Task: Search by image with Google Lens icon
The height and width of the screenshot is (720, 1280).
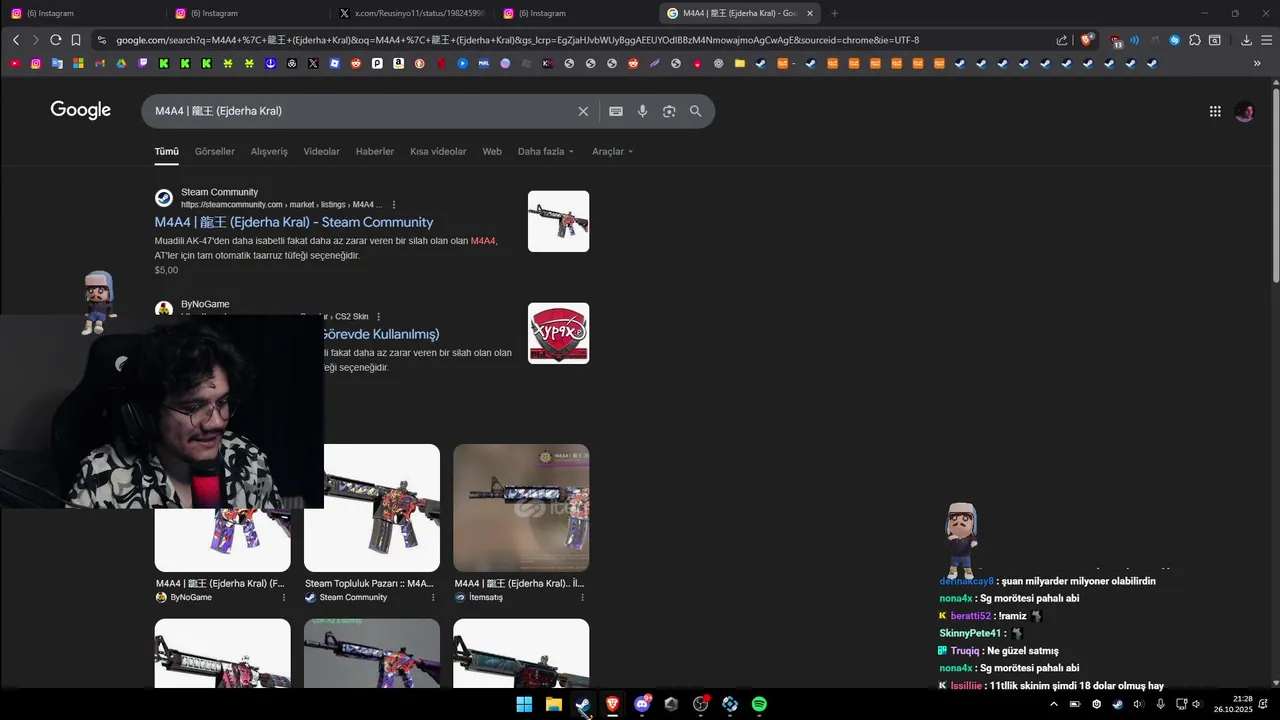Action: pyautogui.click(x=669, y=111)
